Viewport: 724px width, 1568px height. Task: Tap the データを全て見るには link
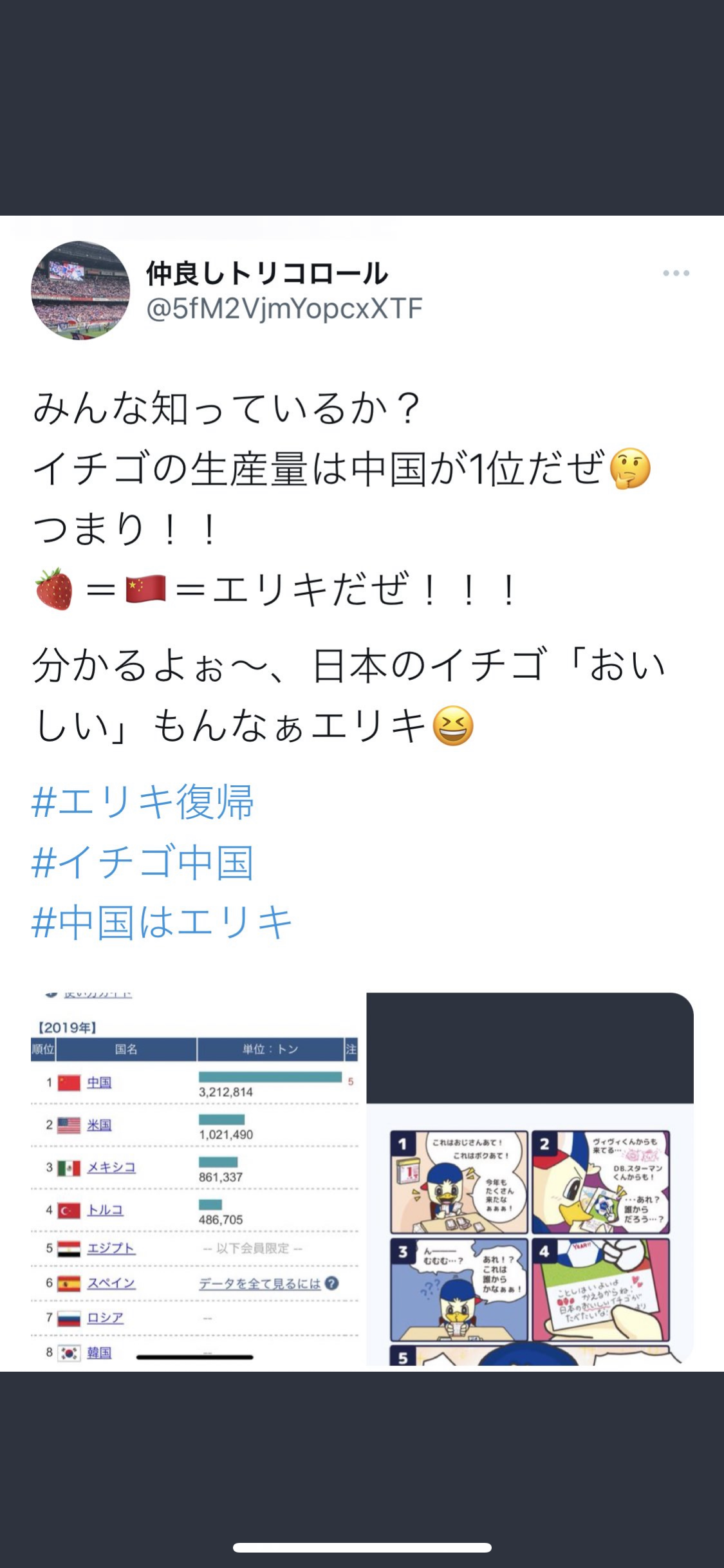click(x=259, y=1283)
